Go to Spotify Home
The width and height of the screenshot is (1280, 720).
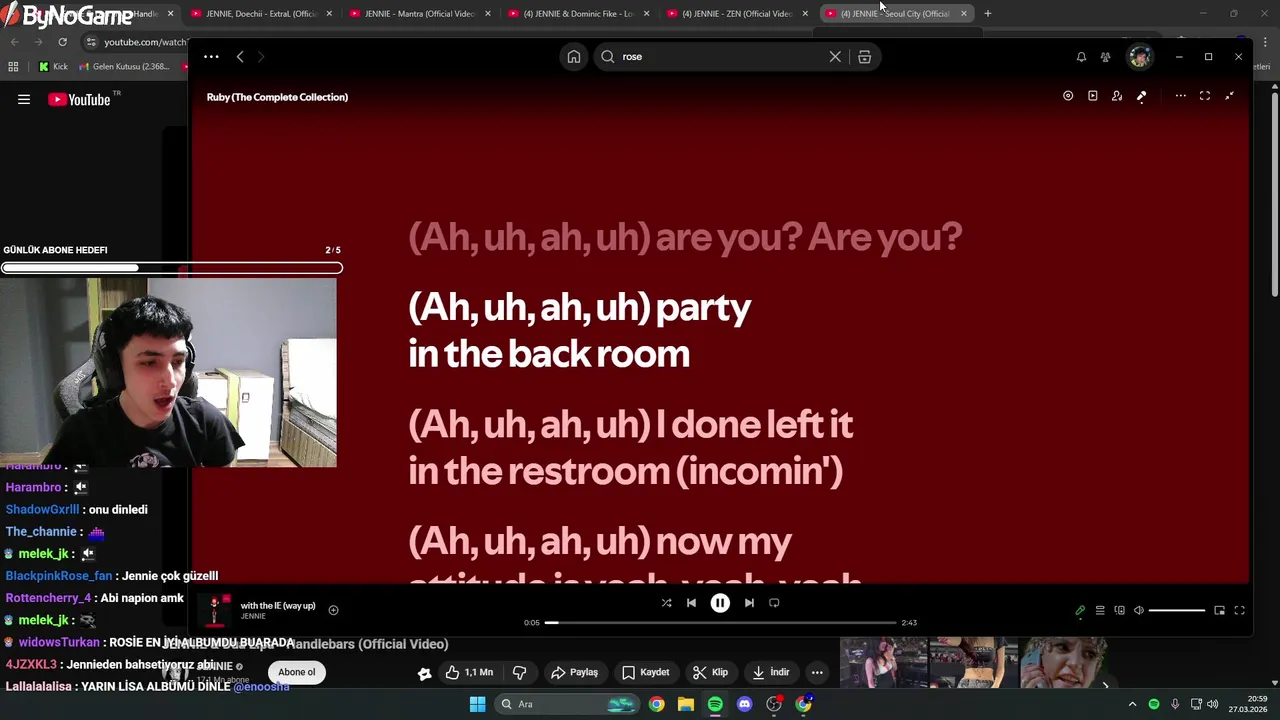point(574,57)
